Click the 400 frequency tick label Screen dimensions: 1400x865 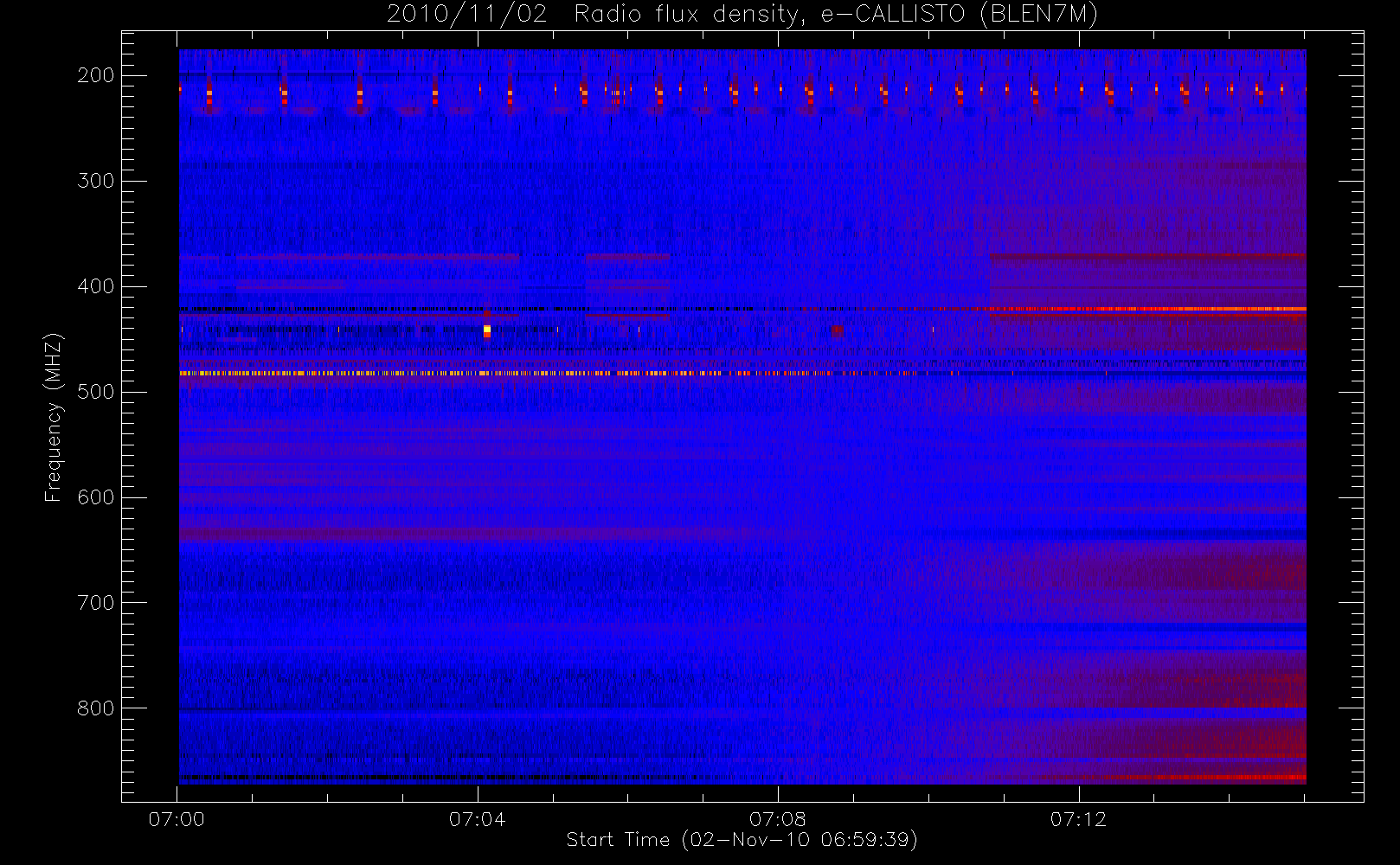(x=96, y=286)
